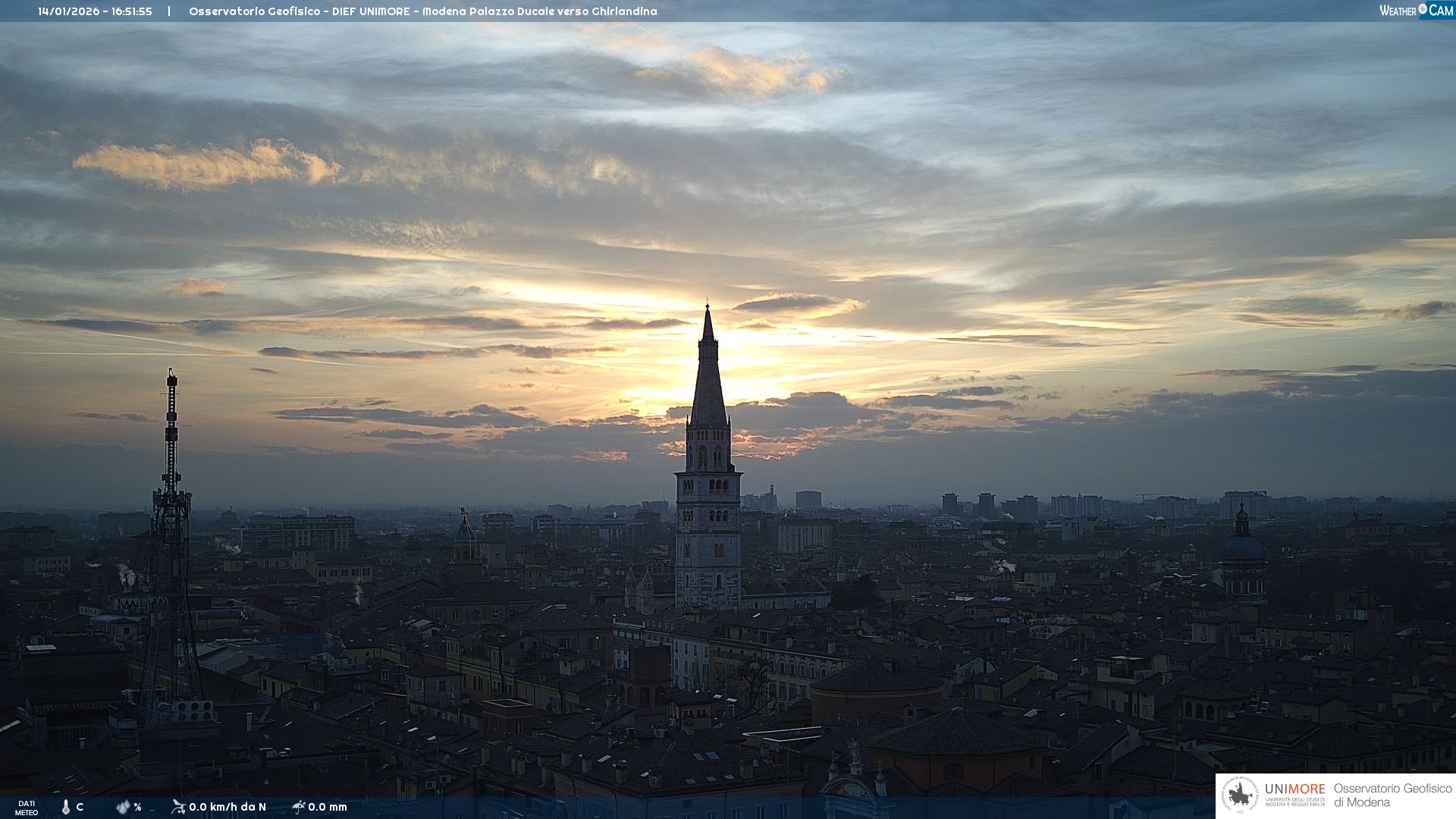
Task: Click the church dome on the right skyline
Action: point(1242,546)
